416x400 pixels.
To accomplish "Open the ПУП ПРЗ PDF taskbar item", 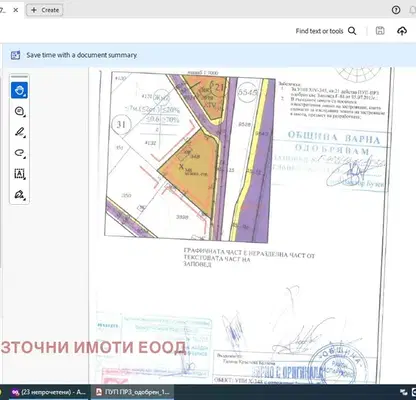I will [132, 392].
